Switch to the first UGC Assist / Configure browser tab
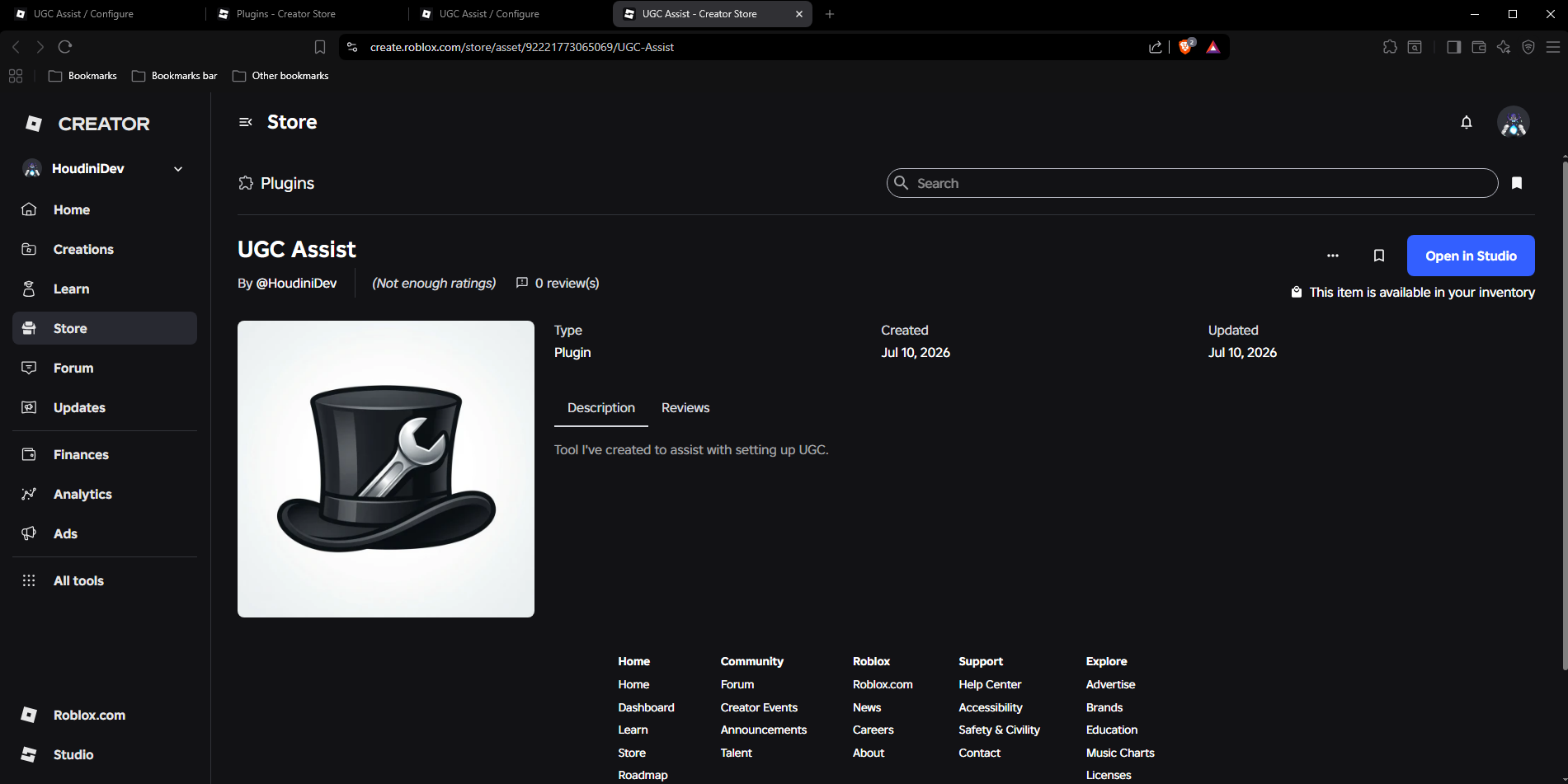This screenshot has height=784, width=1568. (x=101, y=14)
